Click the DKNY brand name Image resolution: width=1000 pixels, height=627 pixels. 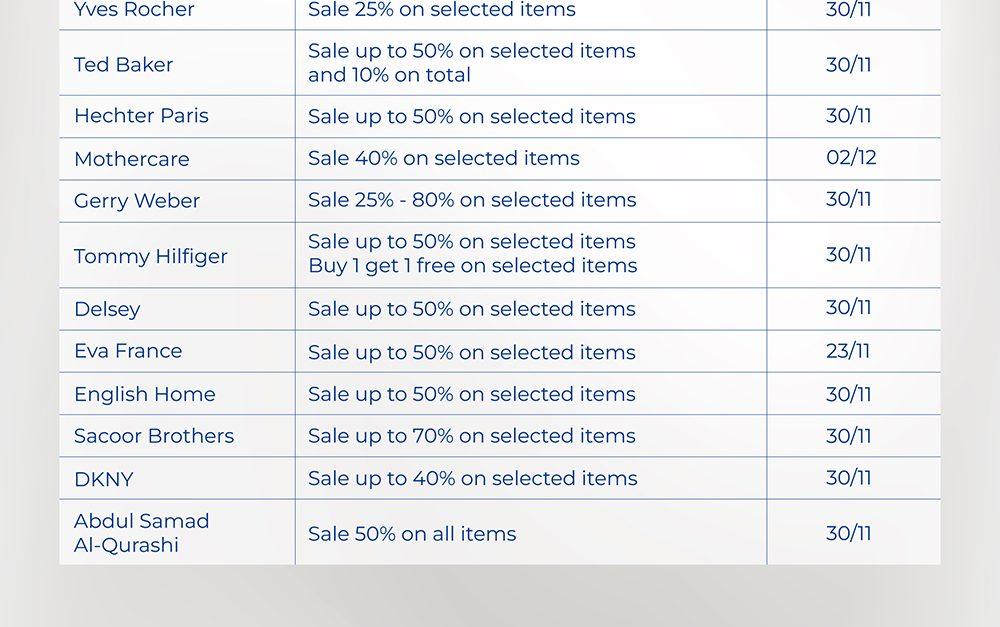[103, 479]
